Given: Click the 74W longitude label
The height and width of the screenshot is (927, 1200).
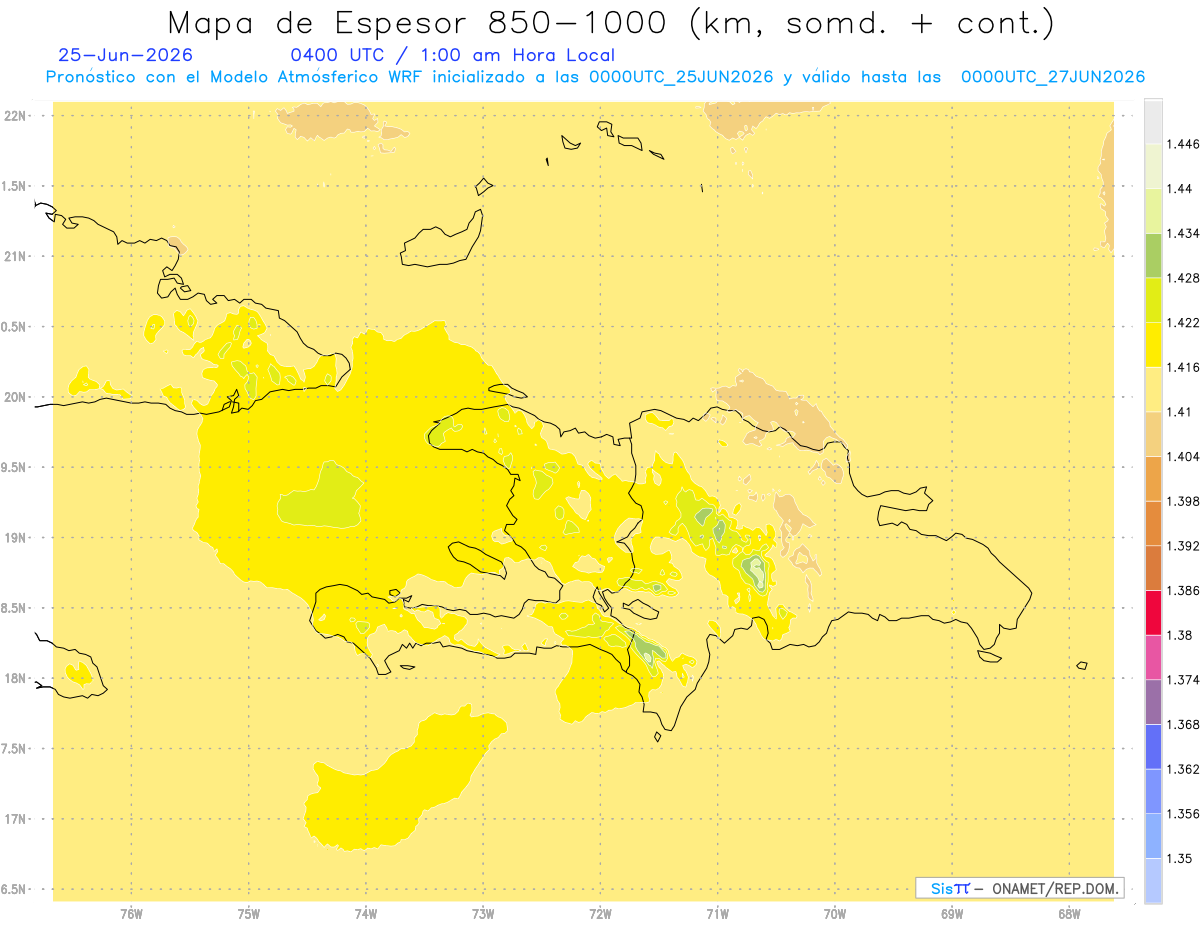Looking at the screenshot, I should pyautogui.click(x=366, y=913).
